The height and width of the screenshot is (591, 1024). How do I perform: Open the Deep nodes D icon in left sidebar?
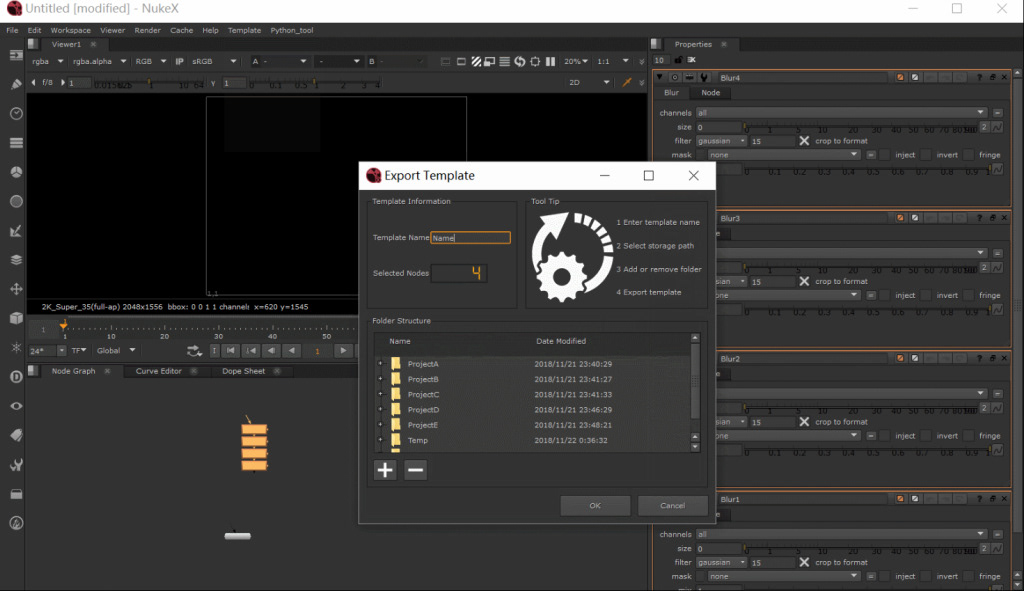coord(16,376)
